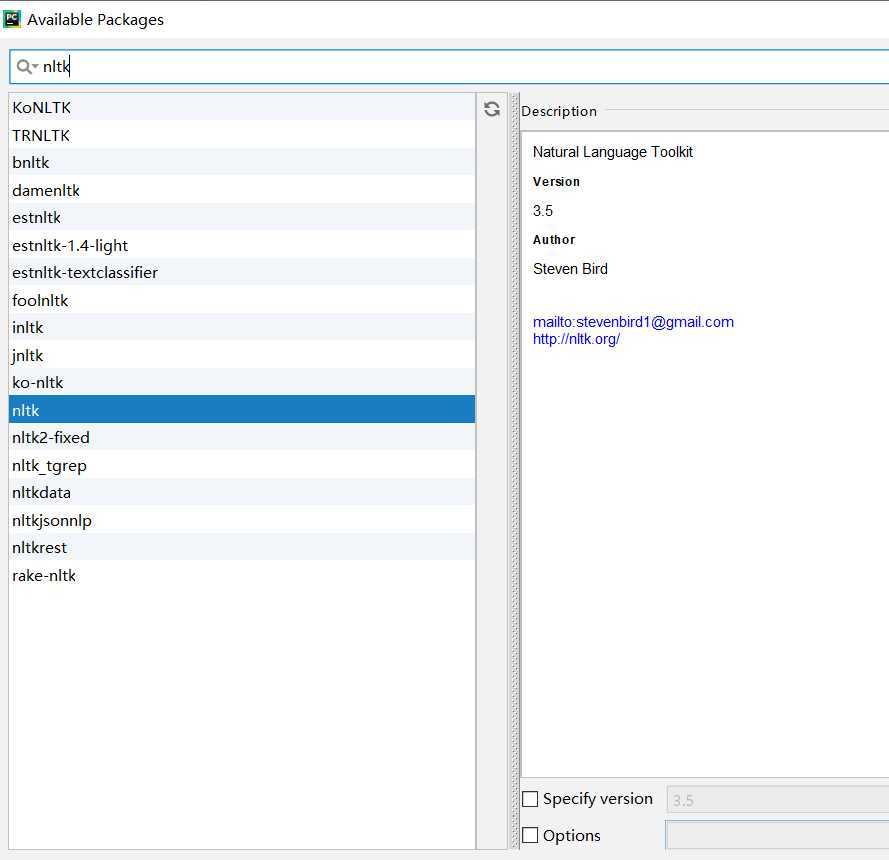Select the nltkrest package
The image size is (889, 860).
(x=242, y=548)
